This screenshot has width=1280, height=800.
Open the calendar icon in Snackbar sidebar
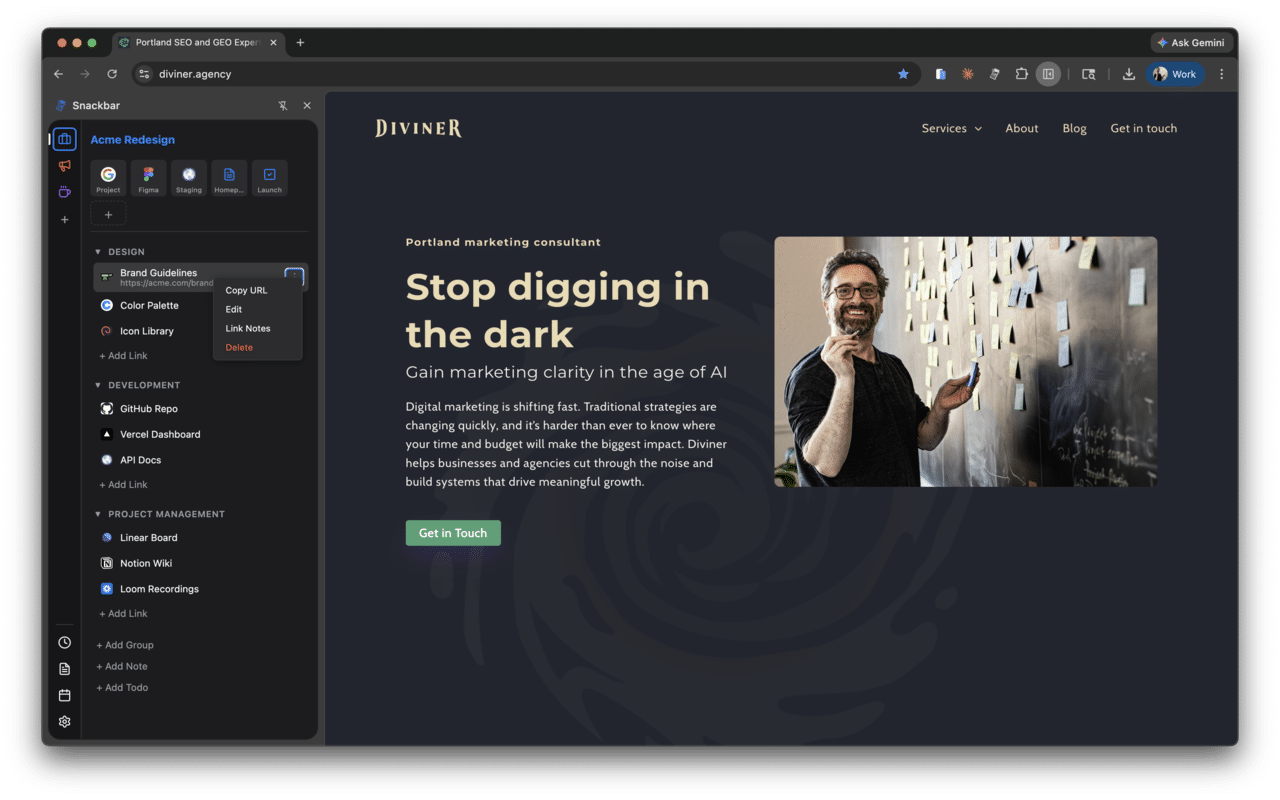tap(64, 694)
